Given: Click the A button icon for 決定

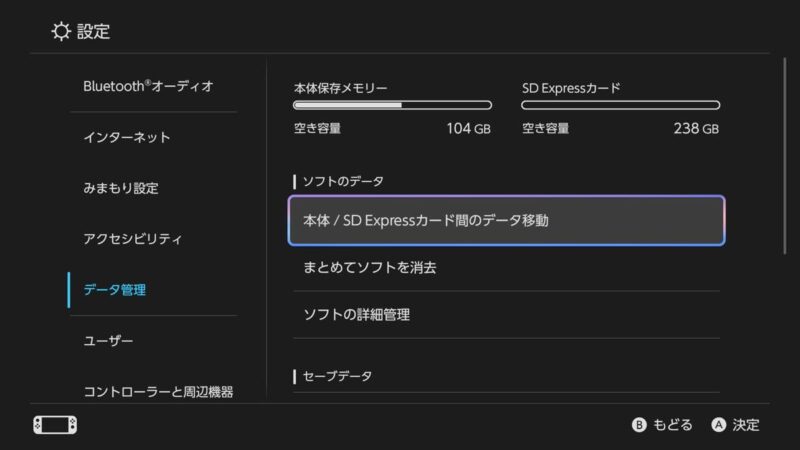Looking at the screenshot, I should click(x=718, y=425).
